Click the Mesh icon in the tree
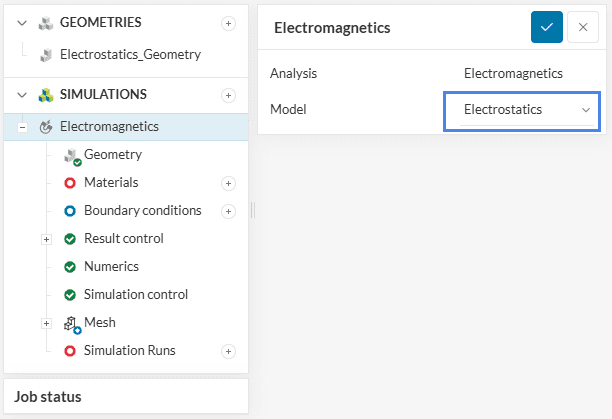This screenshot has height=419, width=612. tap(71, 324)
